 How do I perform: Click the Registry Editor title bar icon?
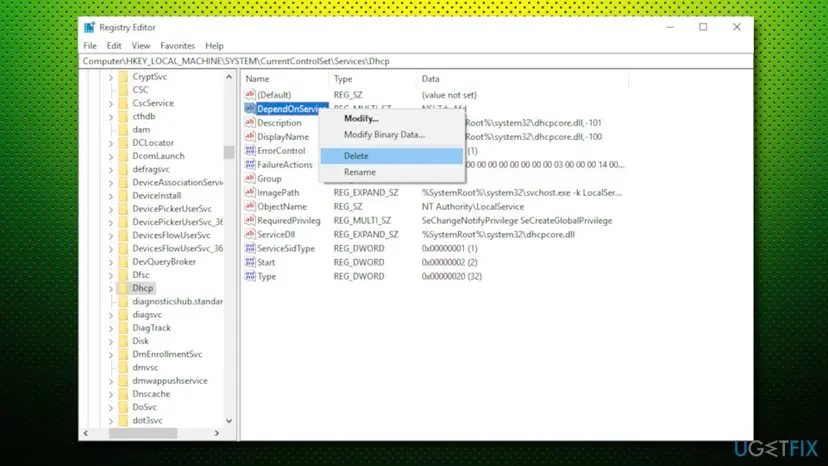pyautogui.click(x=89, y=27)
